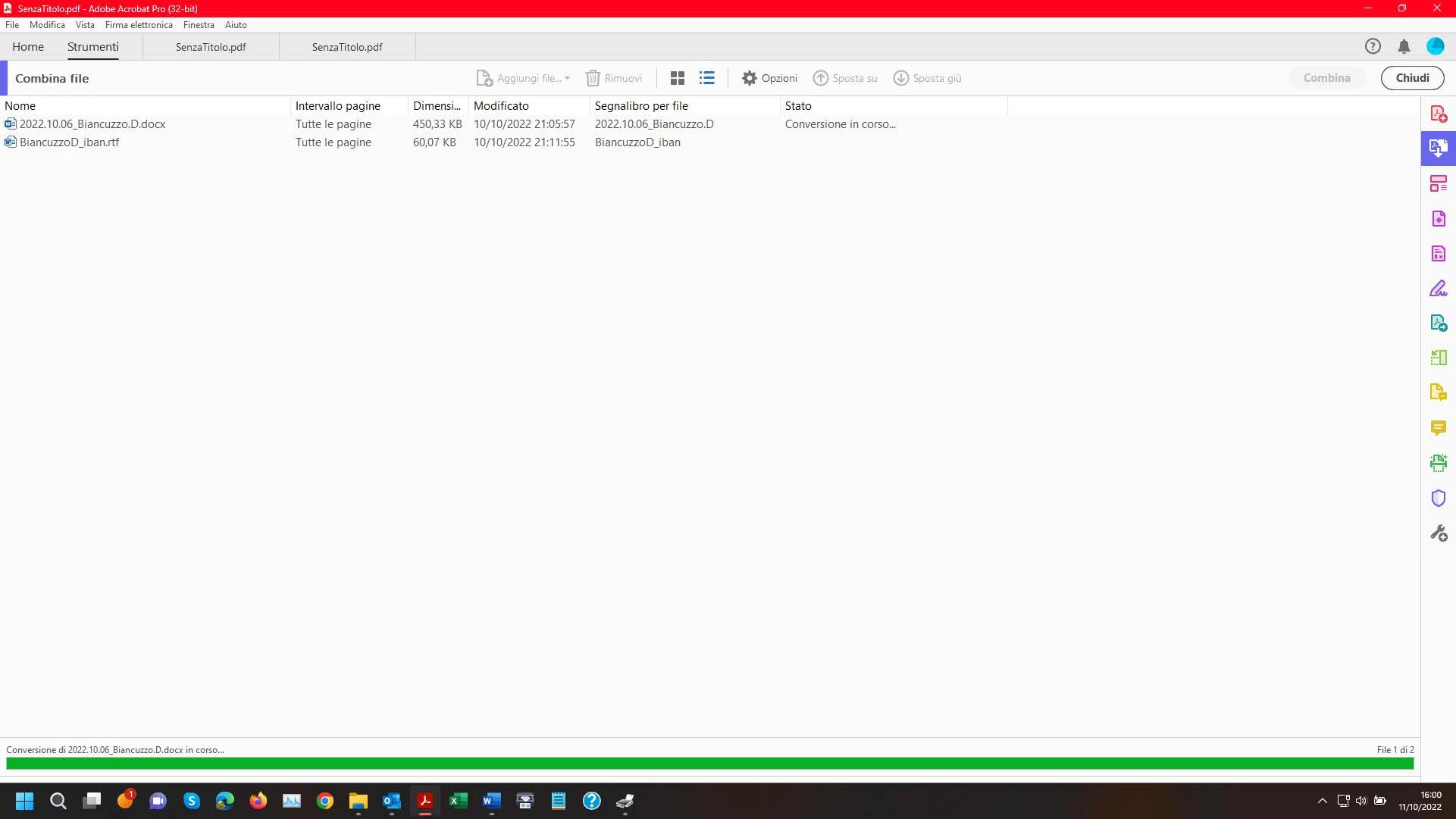Open the Firma elettronica menu
This screenshot has width=1456, height=819.
click(x=139, y=25)
